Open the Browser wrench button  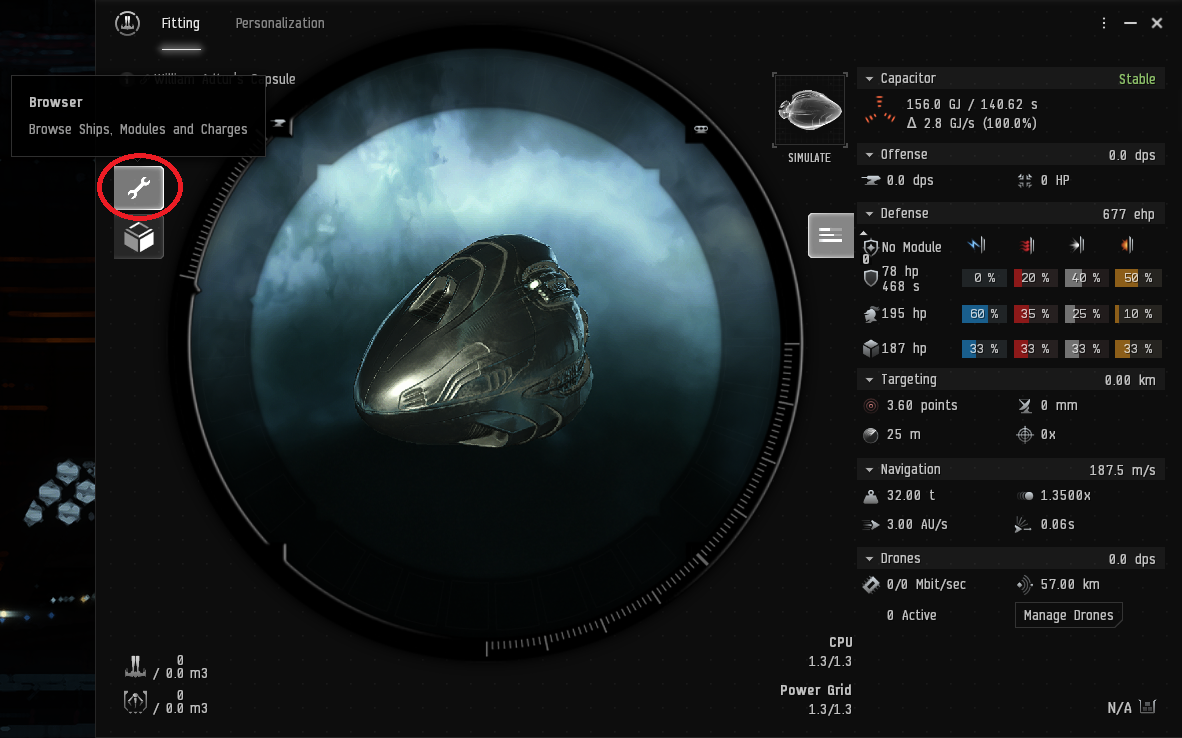(139, 188)
